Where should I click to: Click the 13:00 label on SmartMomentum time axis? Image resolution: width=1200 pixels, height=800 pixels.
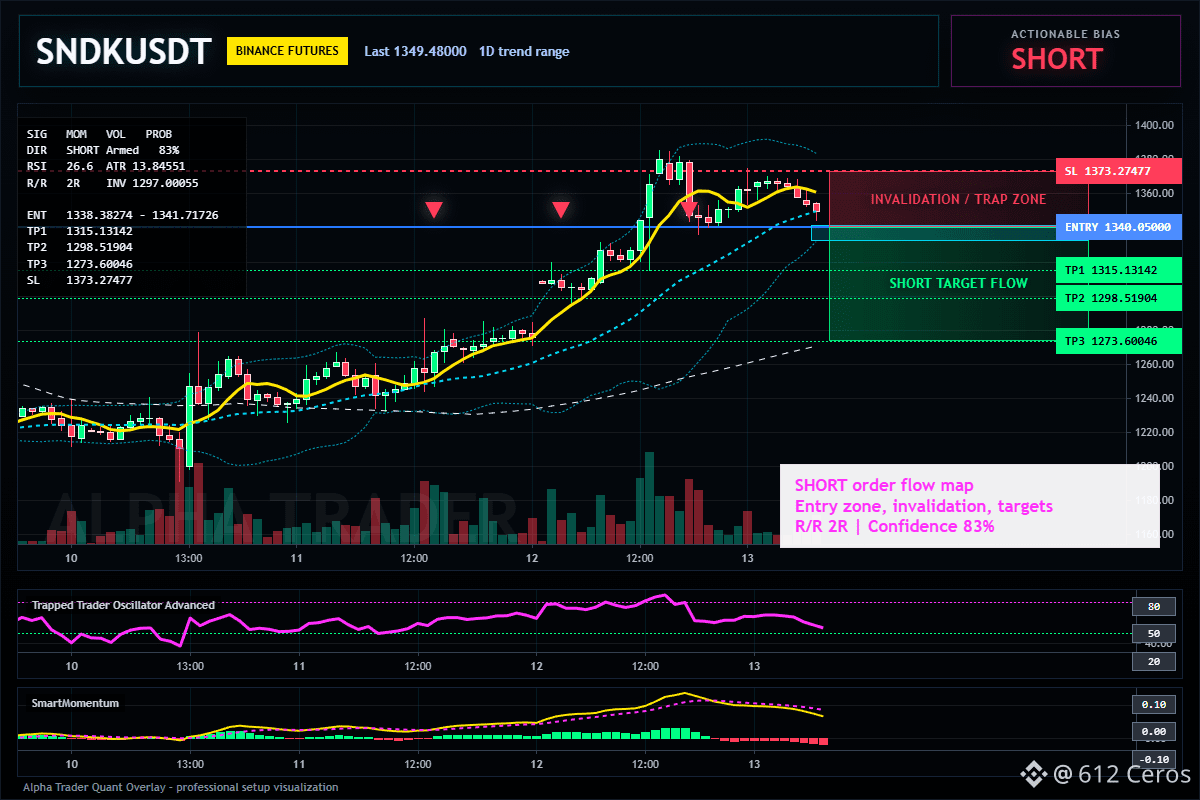(190, 763)
